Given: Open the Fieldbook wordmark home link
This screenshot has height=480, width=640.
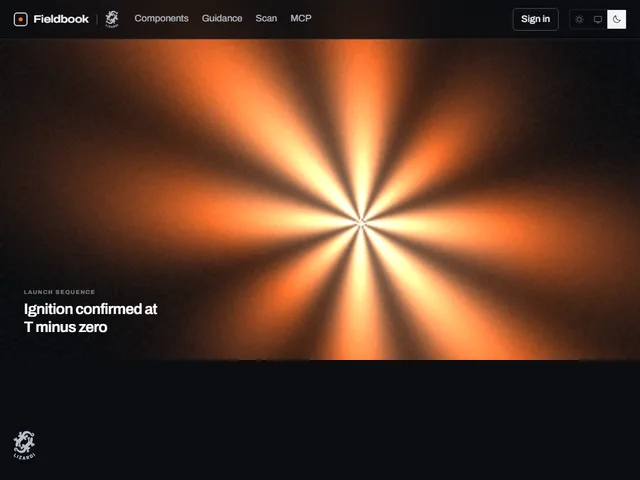Looking at the screenshot, I should coord(61,19).
